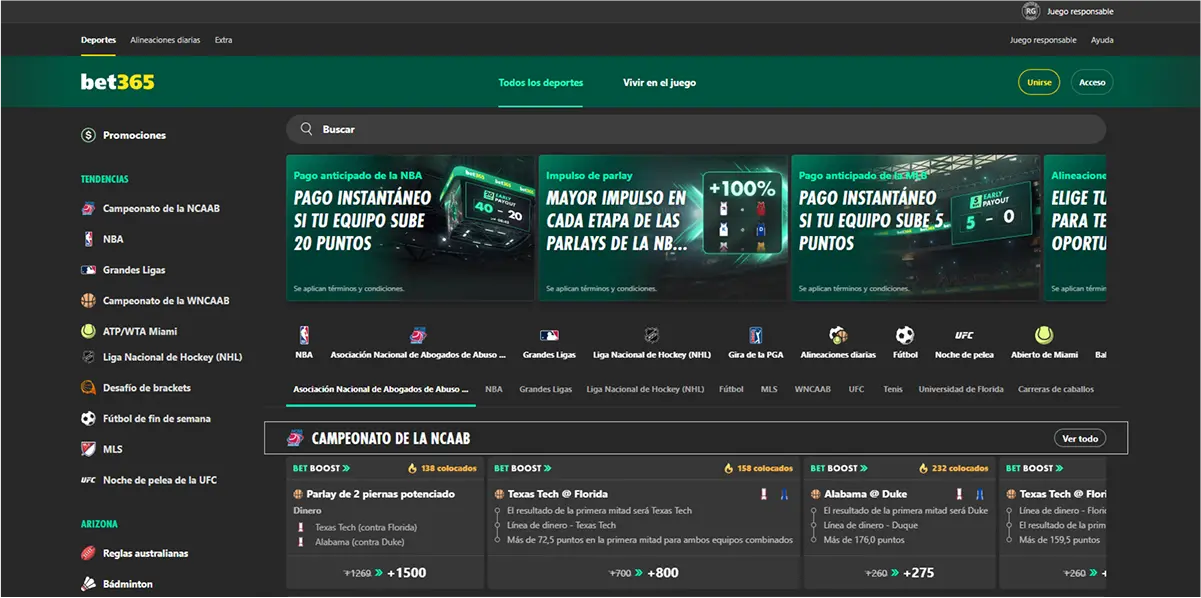Select the +1500 boosted parlay odds

(406, 573)
